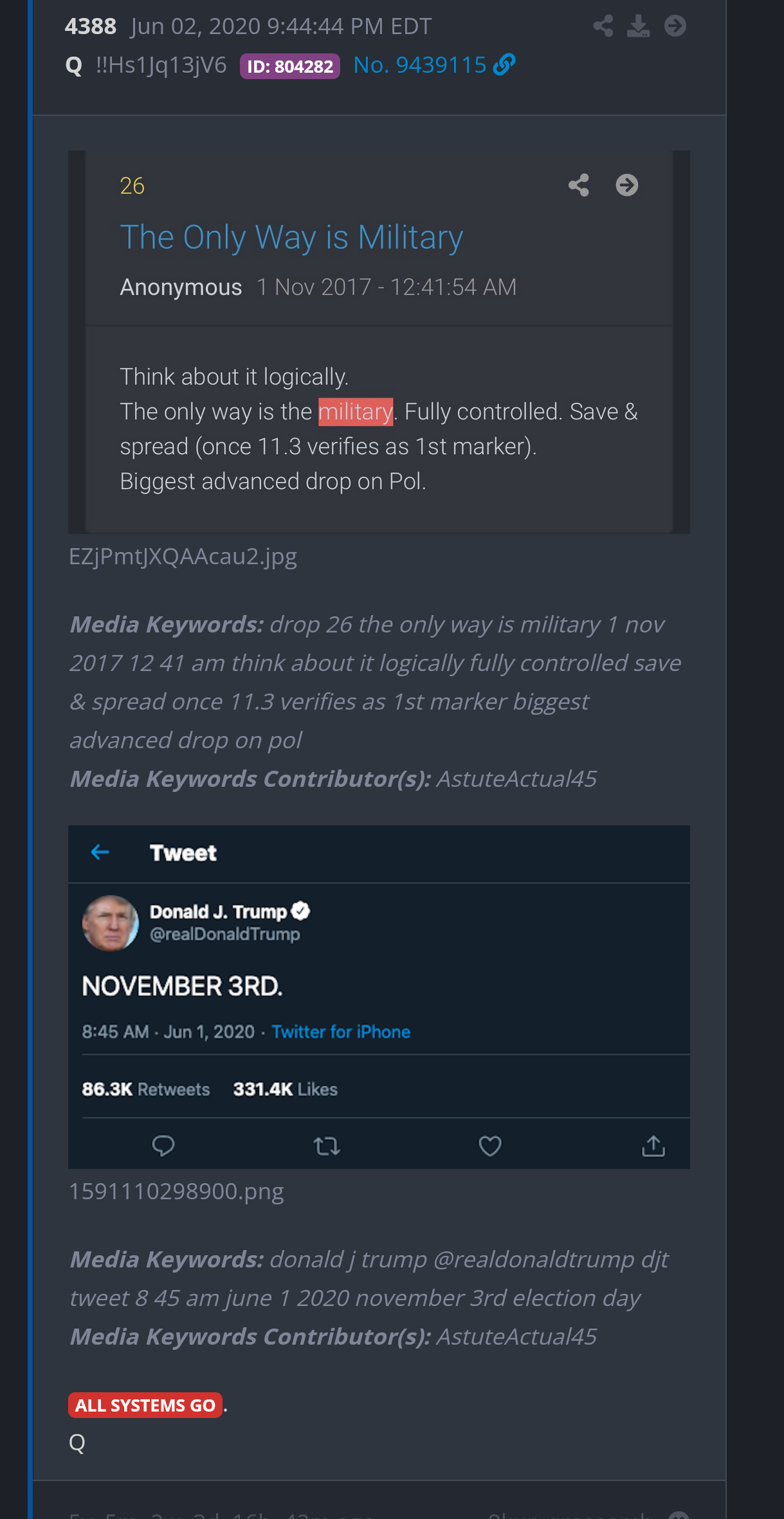Viewport: 784px width, 1519px height.
Task: Open "The Only Way is Military" title link
Action: click(x=291, y=237)
